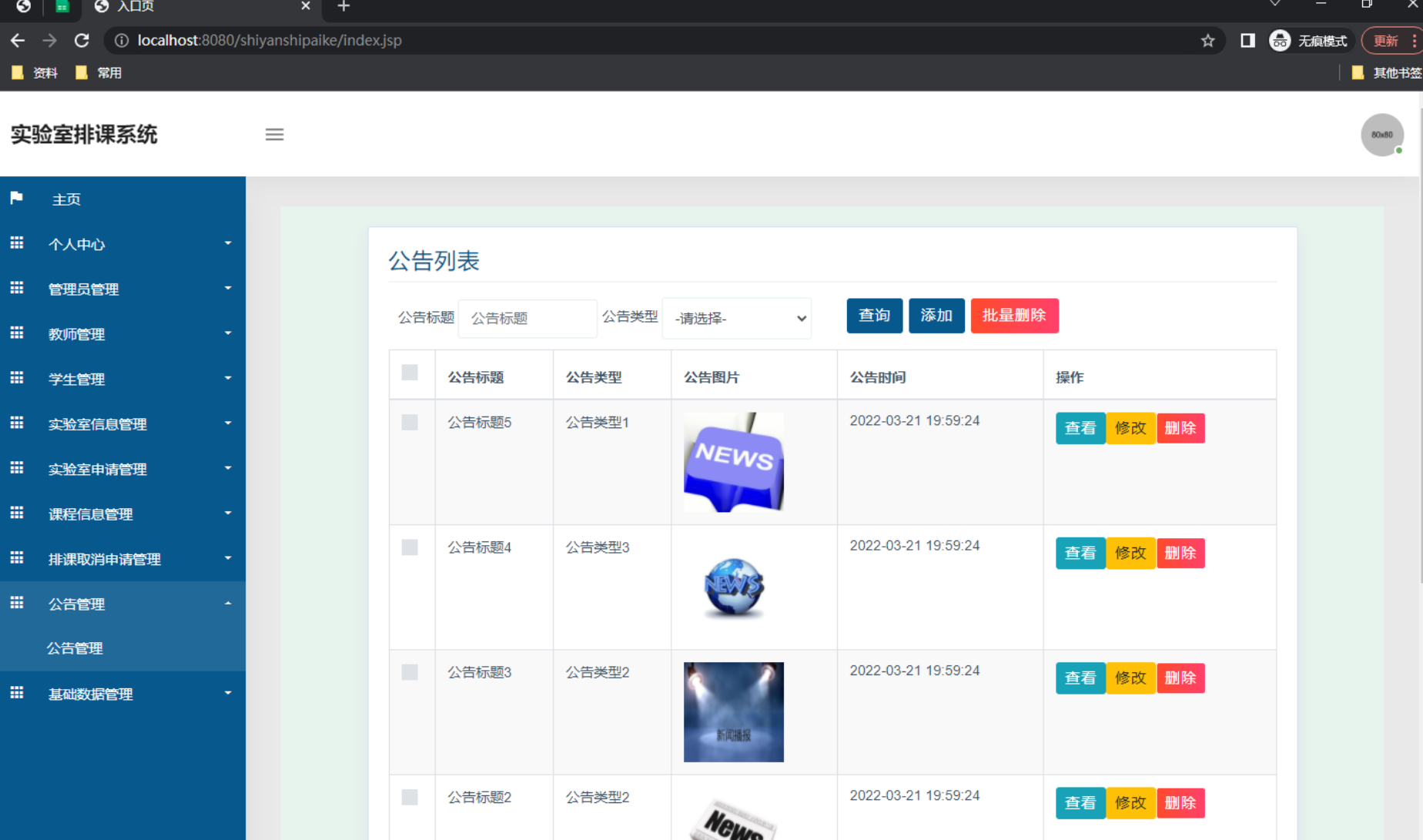Image resolution: width=1423 pixels, height=840 pixels.
Task: Check the select-all checkbox in the table header
Action: 410,373
